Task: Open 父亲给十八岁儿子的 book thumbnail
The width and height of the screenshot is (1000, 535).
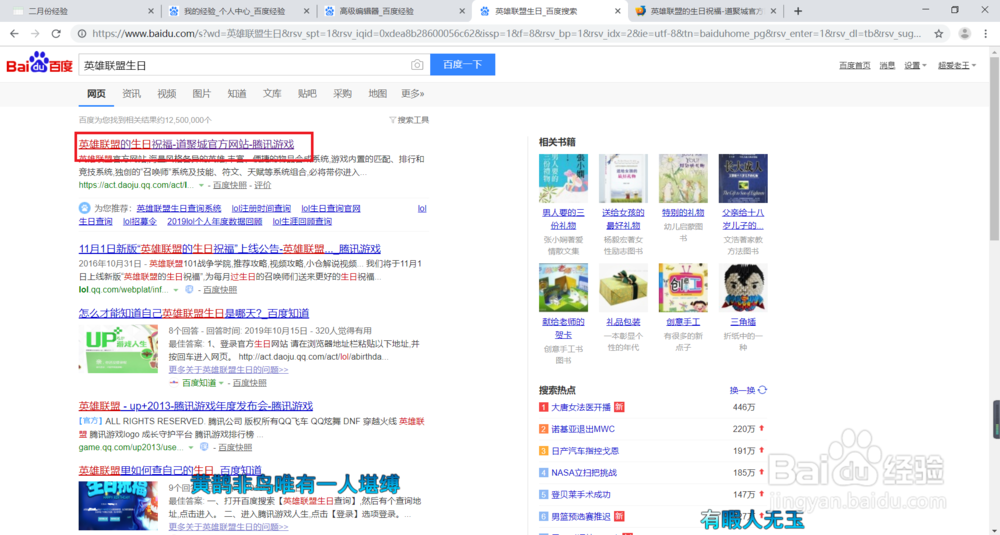Action: (x=743, y=179)
